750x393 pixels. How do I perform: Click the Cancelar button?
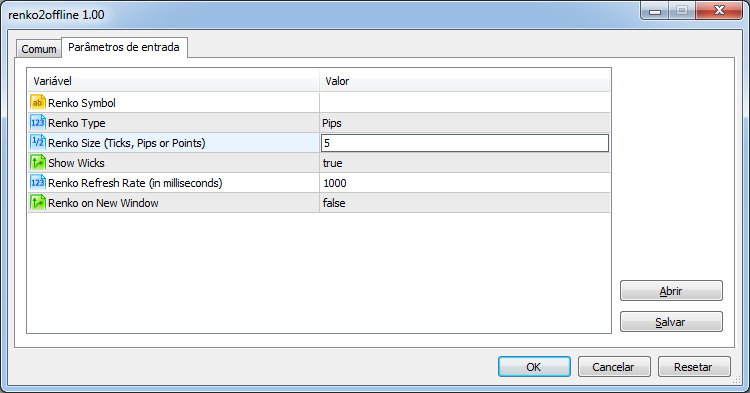coord(614,367)
